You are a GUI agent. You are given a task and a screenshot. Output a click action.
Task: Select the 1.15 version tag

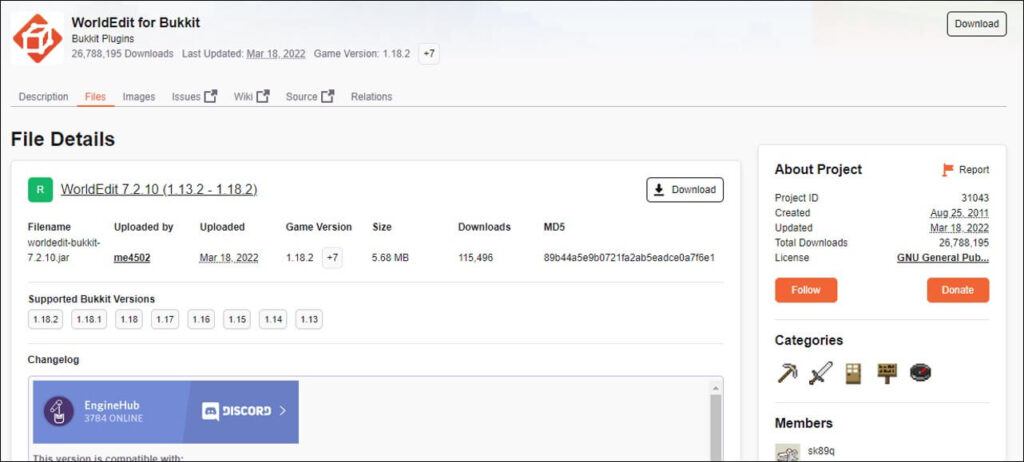point(237,320)
